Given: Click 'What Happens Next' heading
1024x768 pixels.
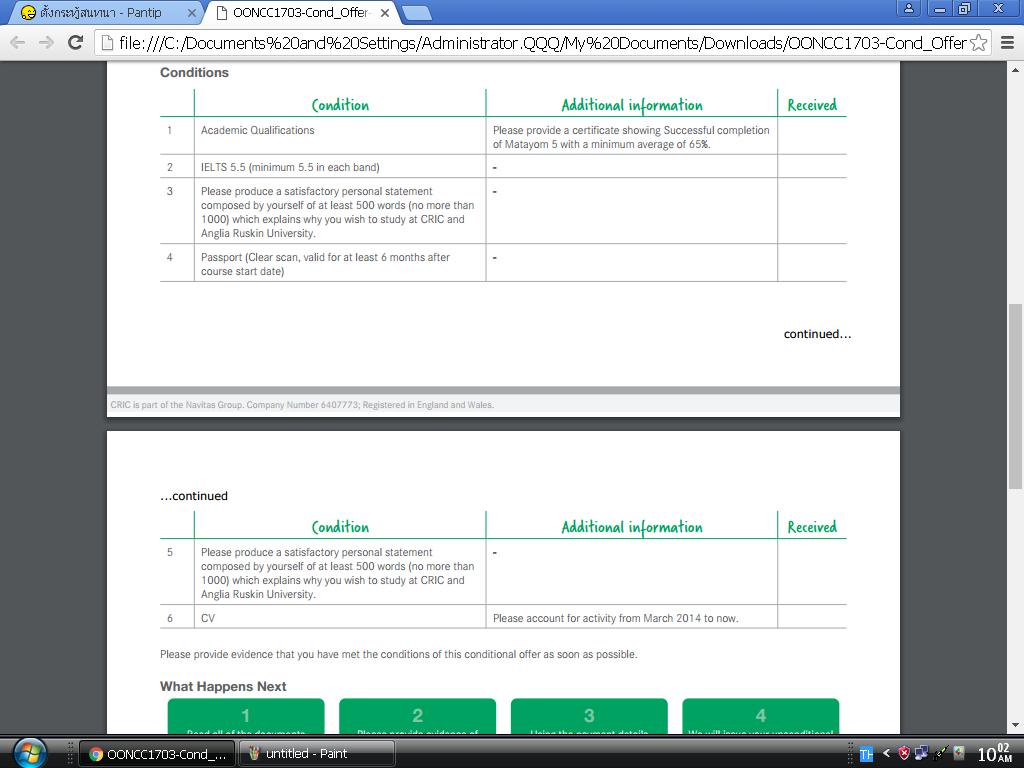Looking at the screenshot, I should [223, 686].
